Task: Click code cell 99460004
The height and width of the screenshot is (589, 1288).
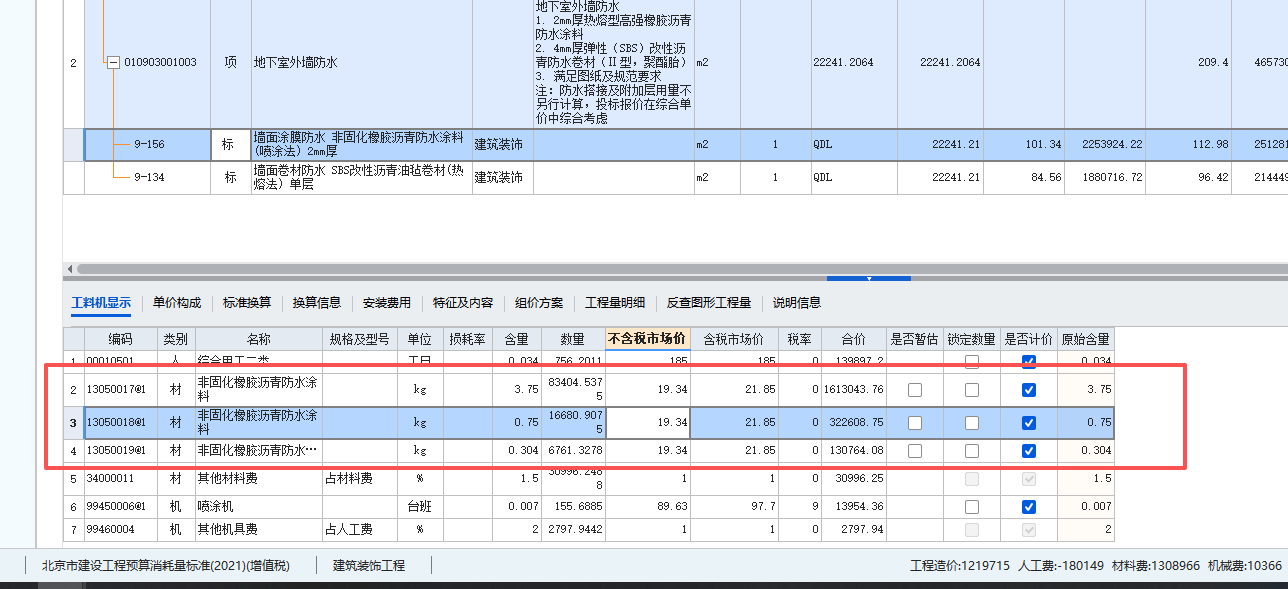Action: [120, 529]
